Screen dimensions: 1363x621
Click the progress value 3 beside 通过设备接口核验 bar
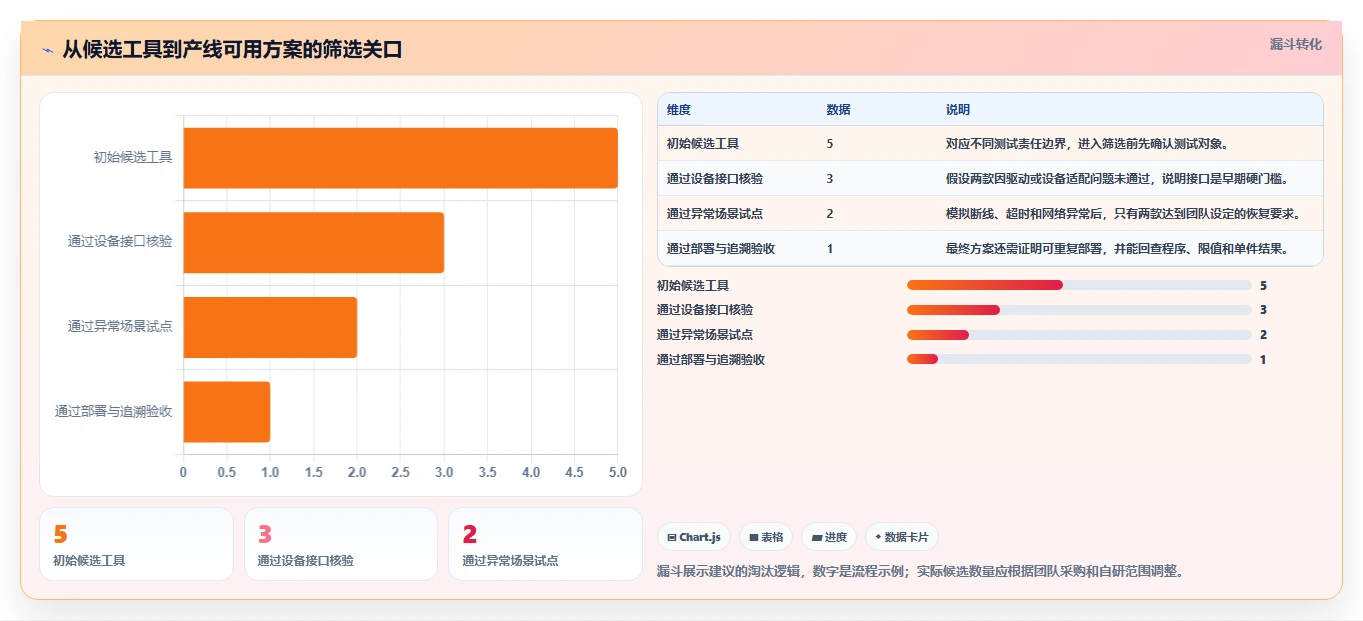1263,310
